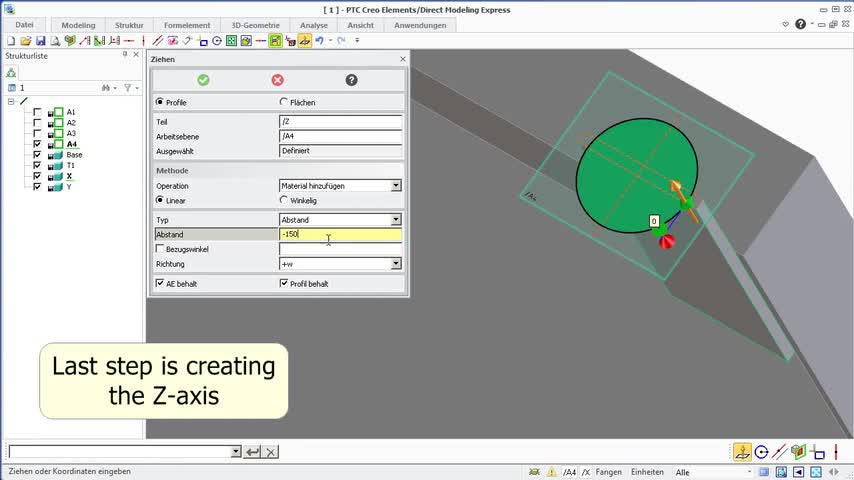Select the rectangle tool near the command line
This screenshot has width=854, height=480.
818,452
